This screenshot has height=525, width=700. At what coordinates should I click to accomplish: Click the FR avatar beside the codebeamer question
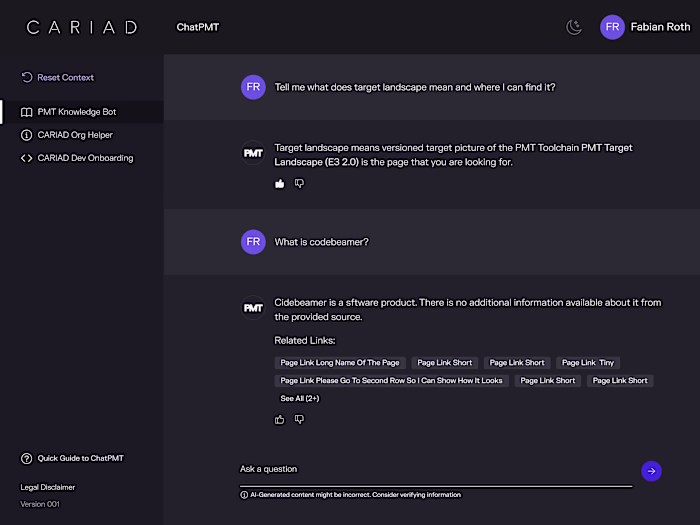253,242
